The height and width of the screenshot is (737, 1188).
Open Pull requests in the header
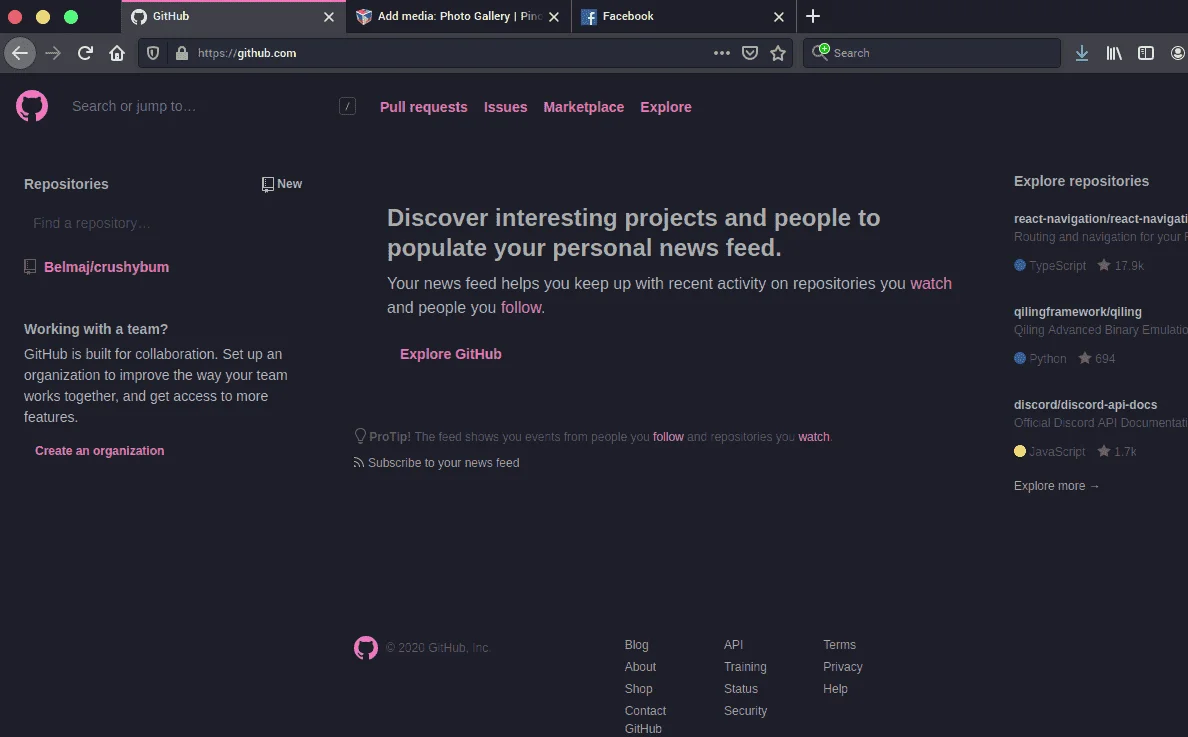tap(424, 107)
